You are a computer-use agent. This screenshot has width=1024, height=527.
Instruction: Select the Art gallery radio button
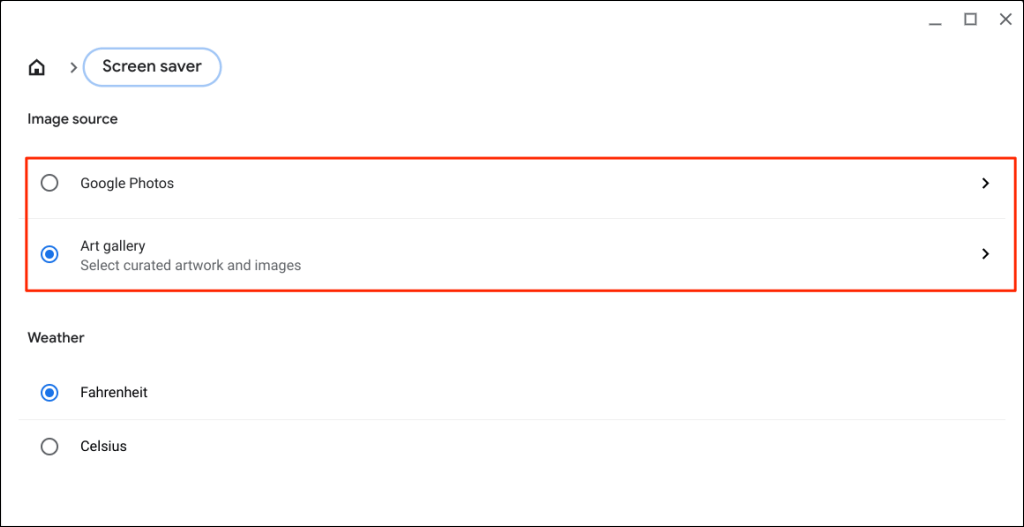[49, 254]
